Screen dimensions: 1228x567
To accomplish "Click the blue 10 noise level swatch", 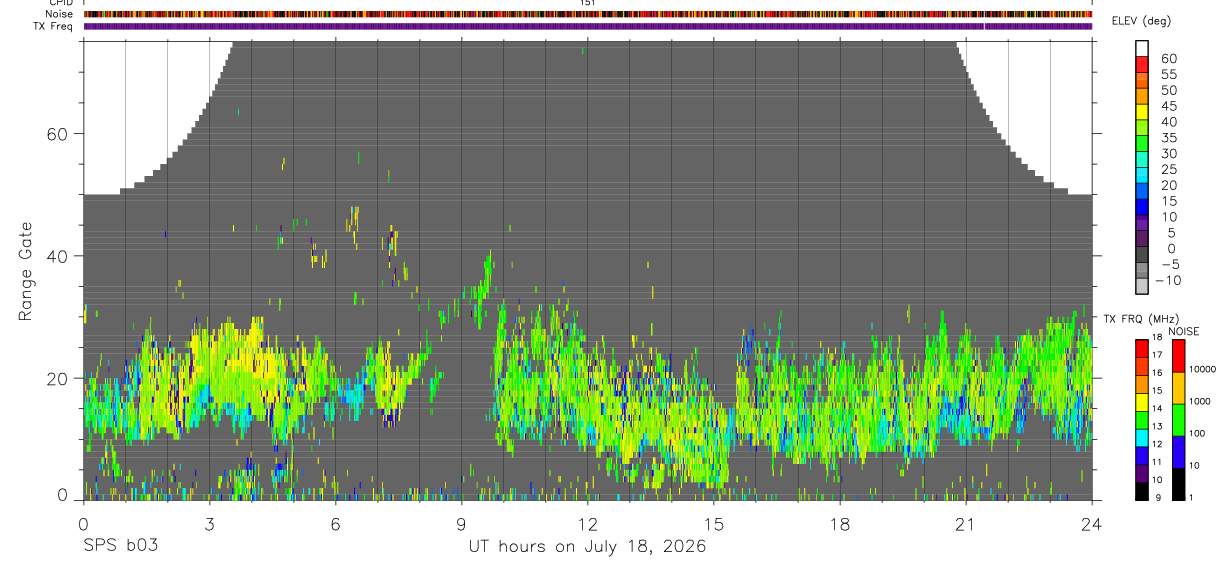I will pos(1177,452).
